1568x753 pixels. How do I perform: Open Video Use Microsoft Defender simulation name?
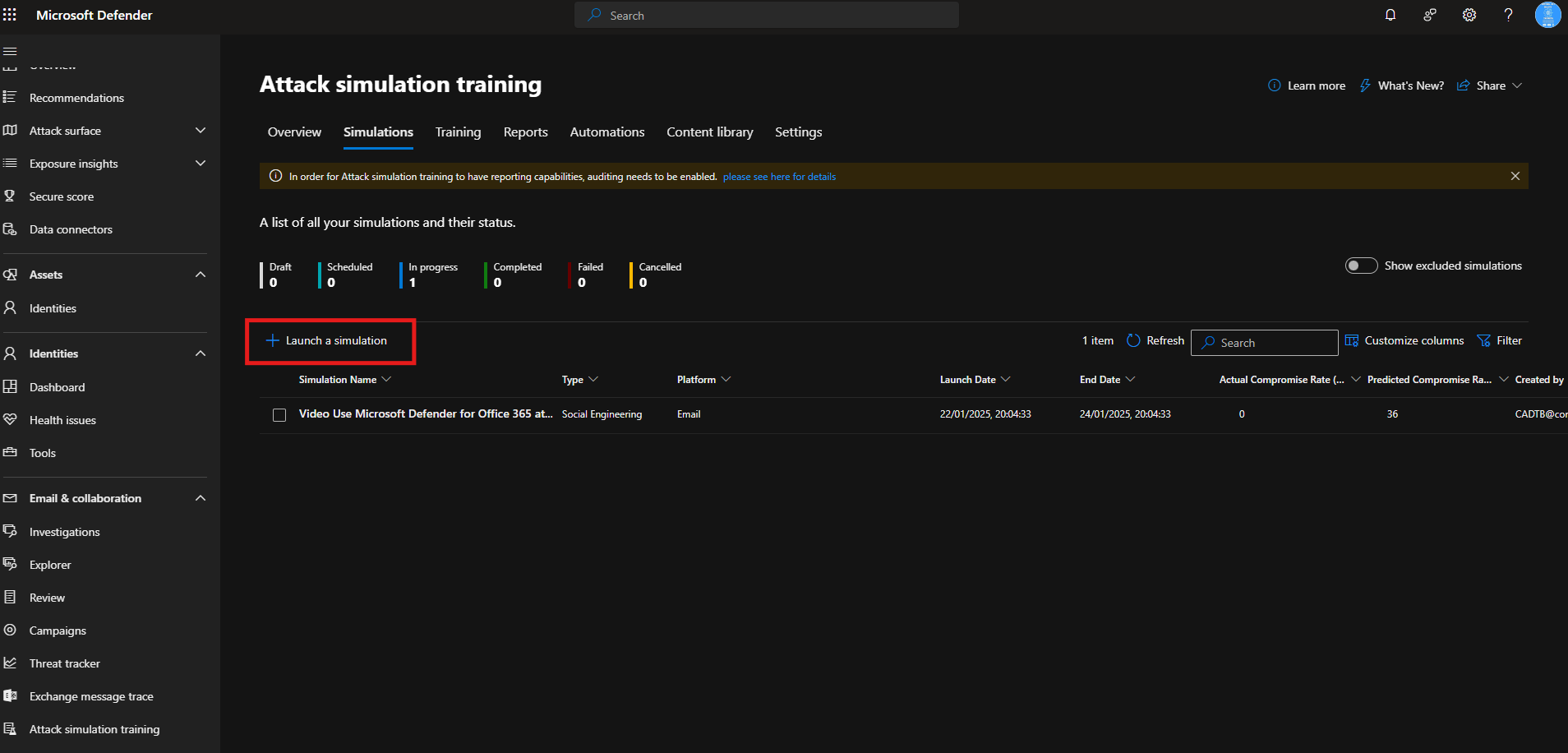click(426, 413)
